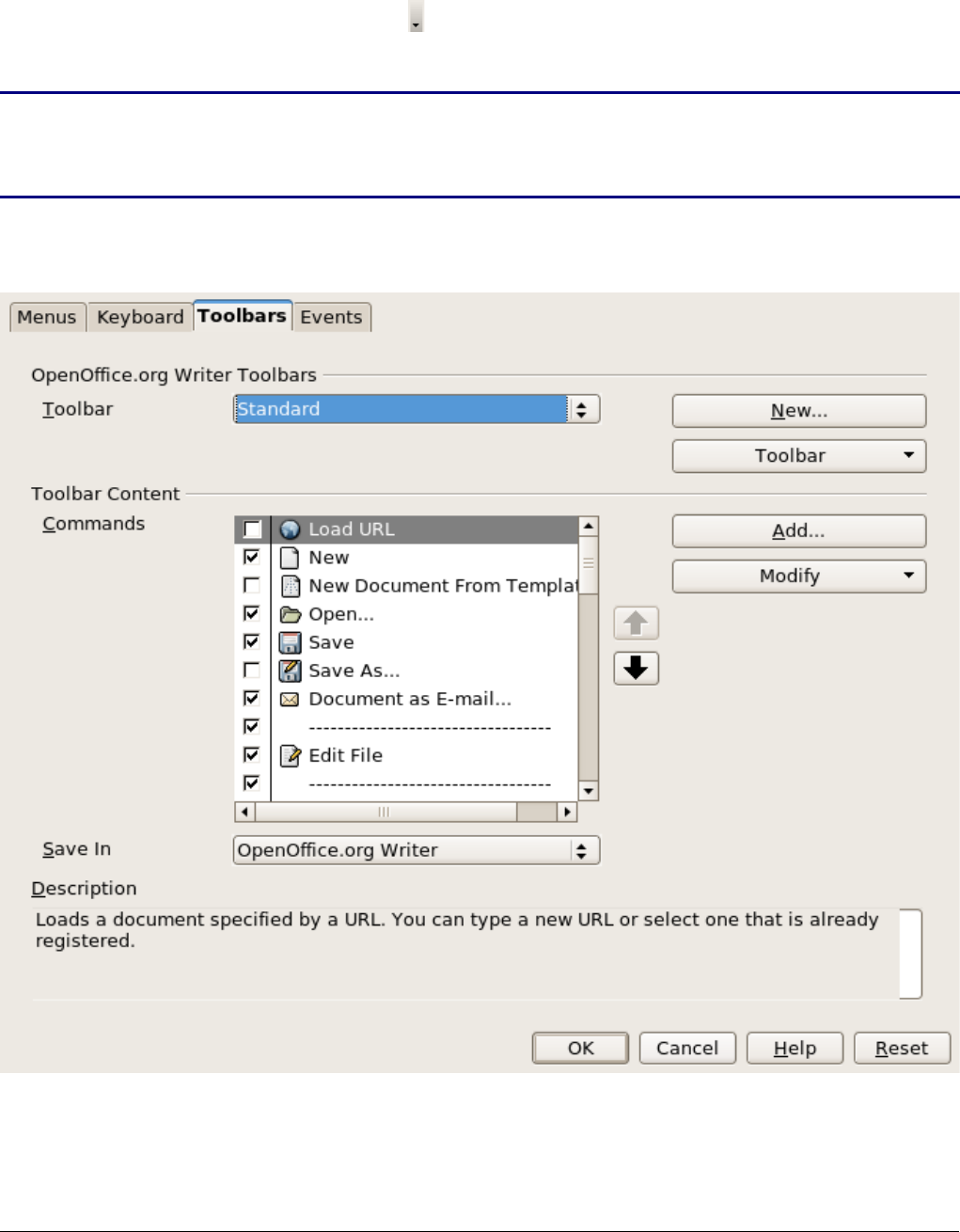Click the Open folder icon
Image resolution: width=960 pixels, height=1232 pixels.
[290, 614]
